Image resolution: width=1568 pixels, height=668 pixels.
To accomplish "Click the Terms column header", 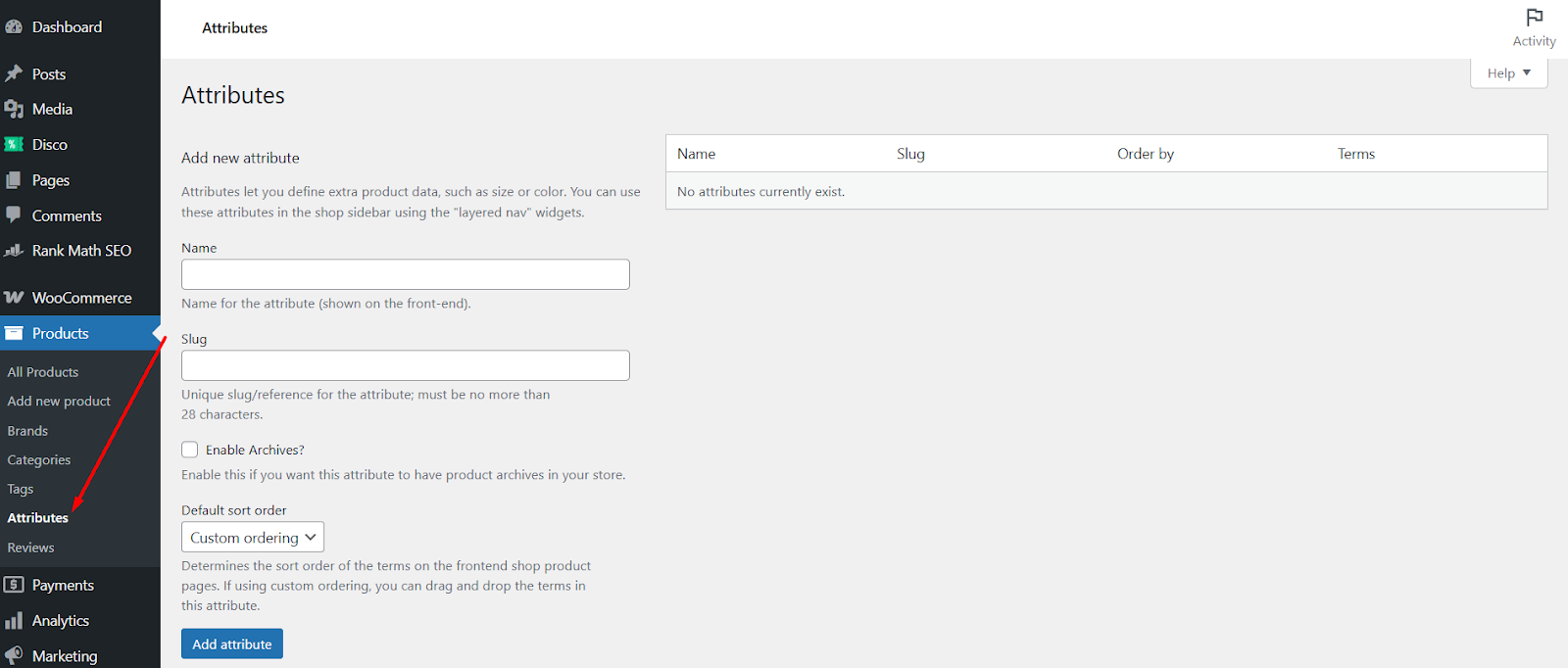I will click(x=1356, y=154).
